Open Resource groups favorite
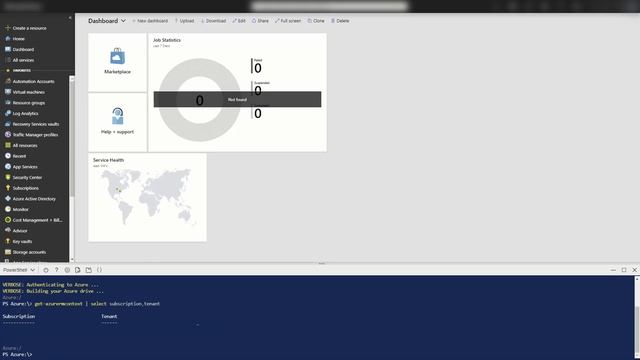 [x=25, y=103]
